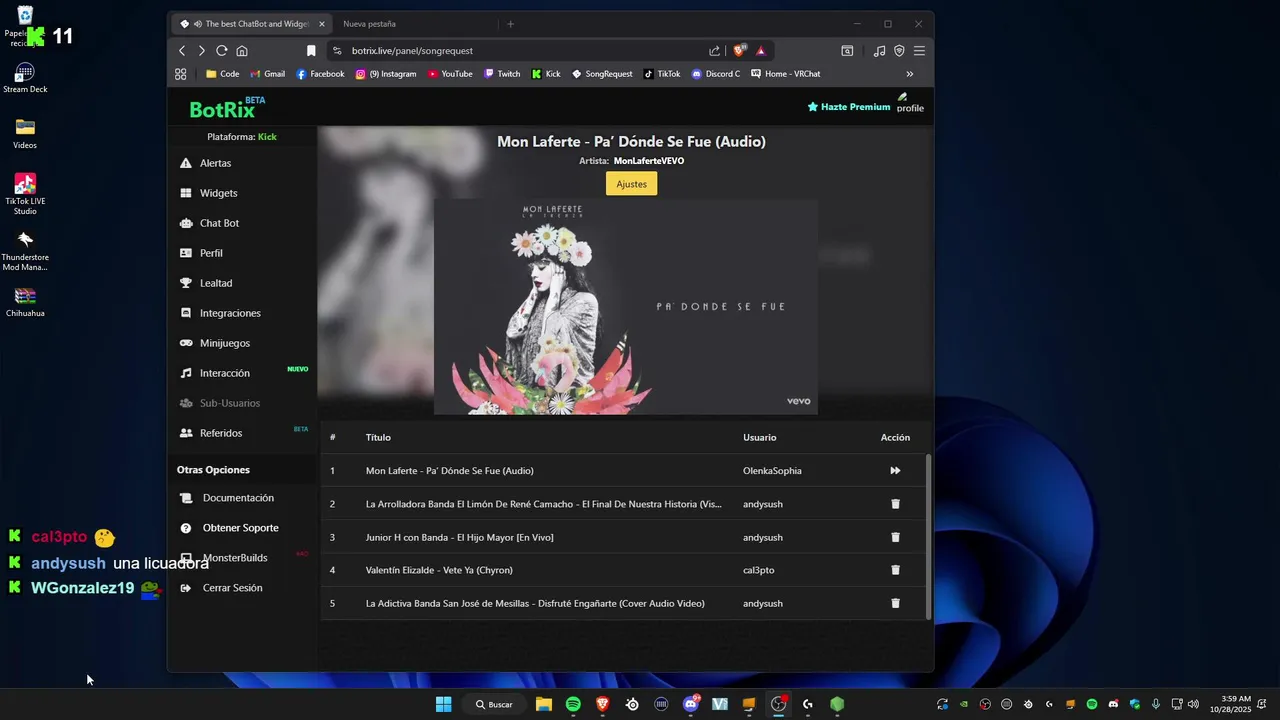Open the Home - VRChat bookmark
This screenshot has height=720, width=1280.
click(x=785, y=74)
